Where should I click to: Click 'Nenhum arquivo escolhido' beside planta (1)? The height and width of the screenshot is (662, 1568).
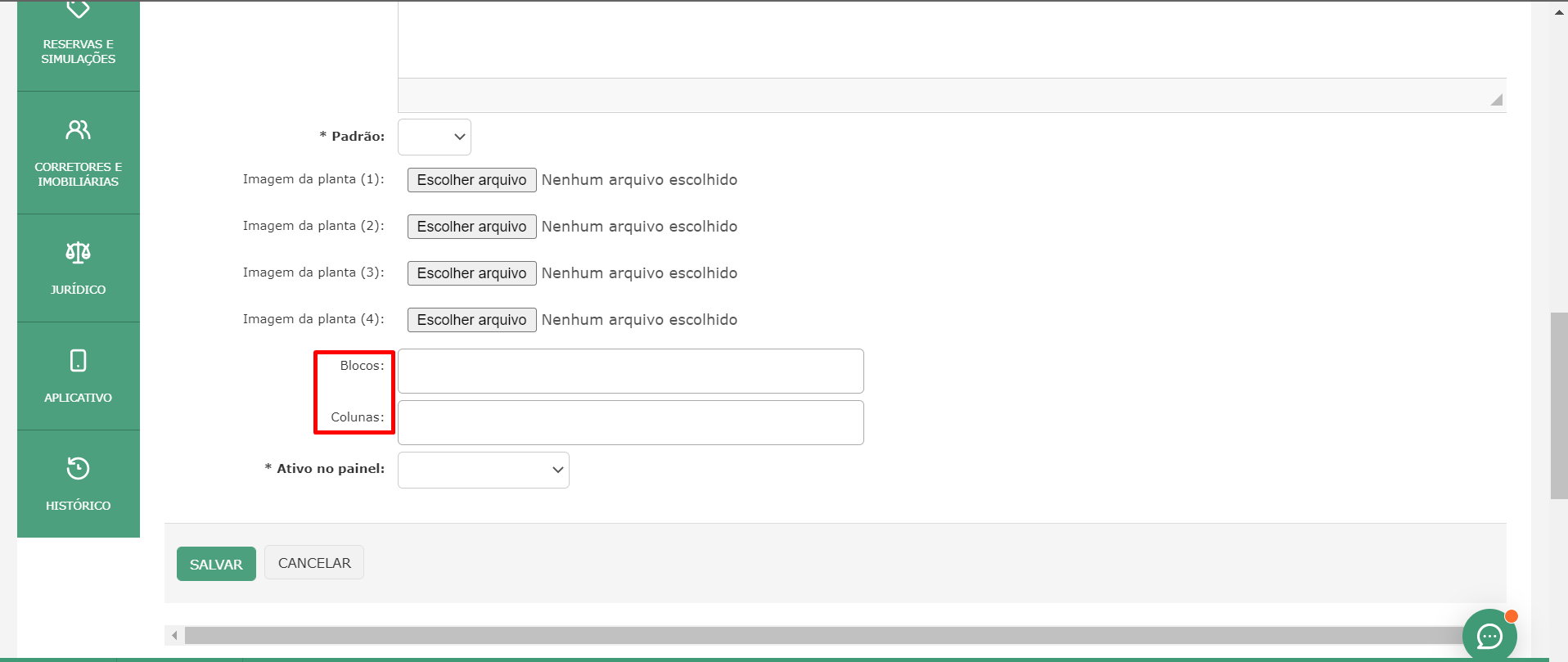639,180
